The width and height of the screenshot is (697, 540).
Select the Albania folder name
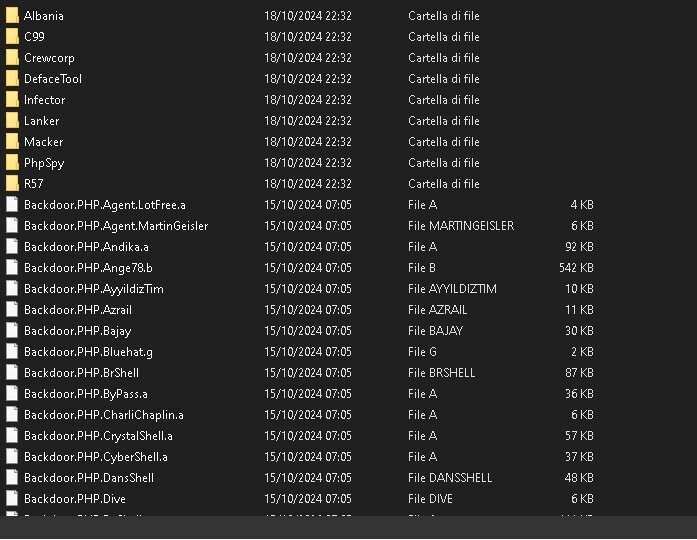pyautogui.click(x=44, y=16)
